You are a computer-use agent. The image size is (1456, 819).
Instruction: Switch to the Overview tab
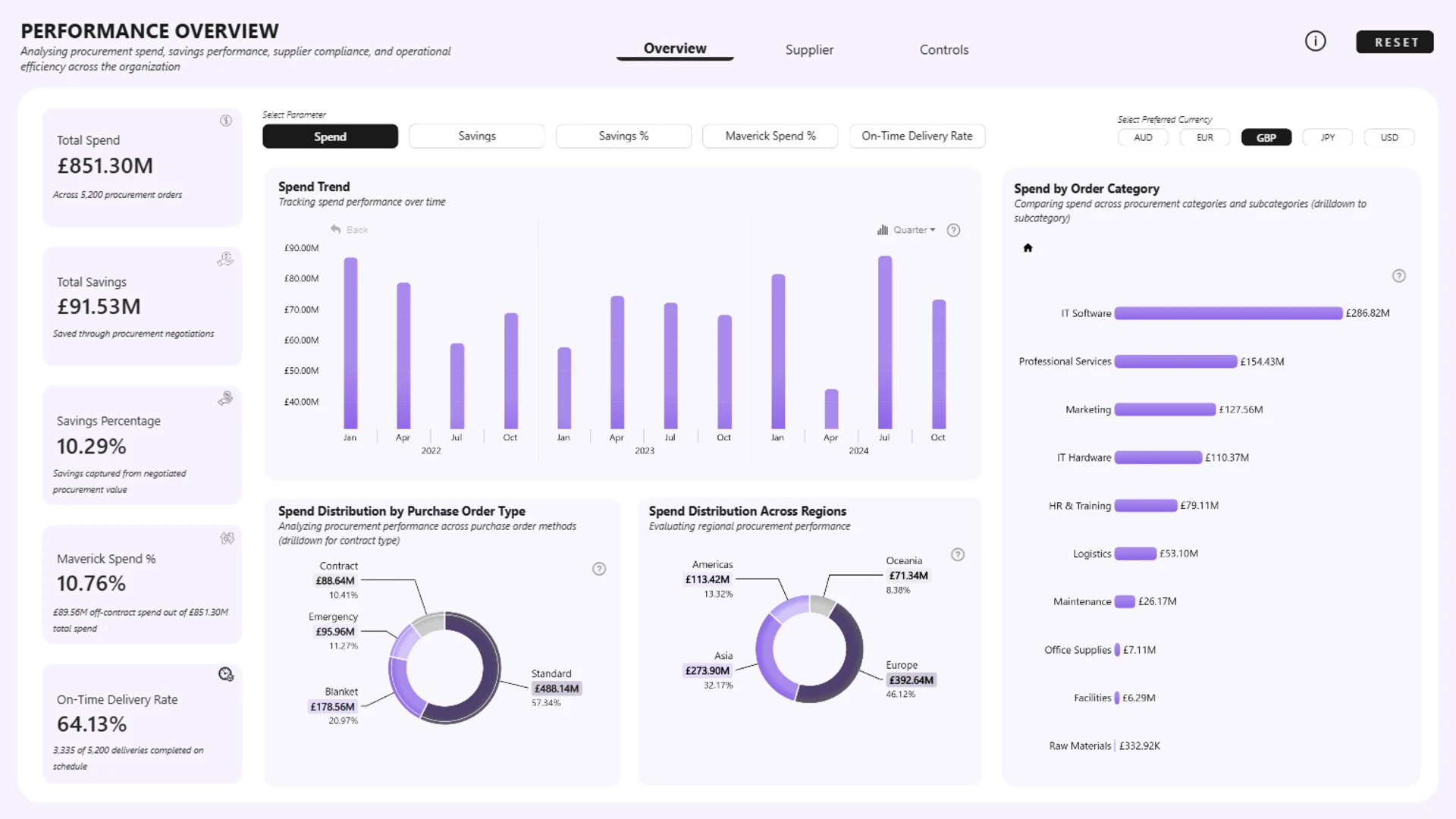click(x=675, y=49)
